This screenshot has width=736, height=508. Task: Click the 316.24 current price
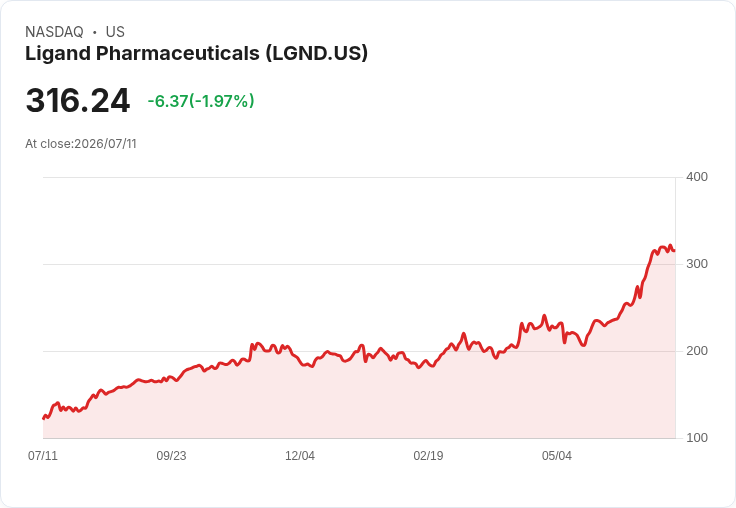pyautogui.click(x=77, y=100)
